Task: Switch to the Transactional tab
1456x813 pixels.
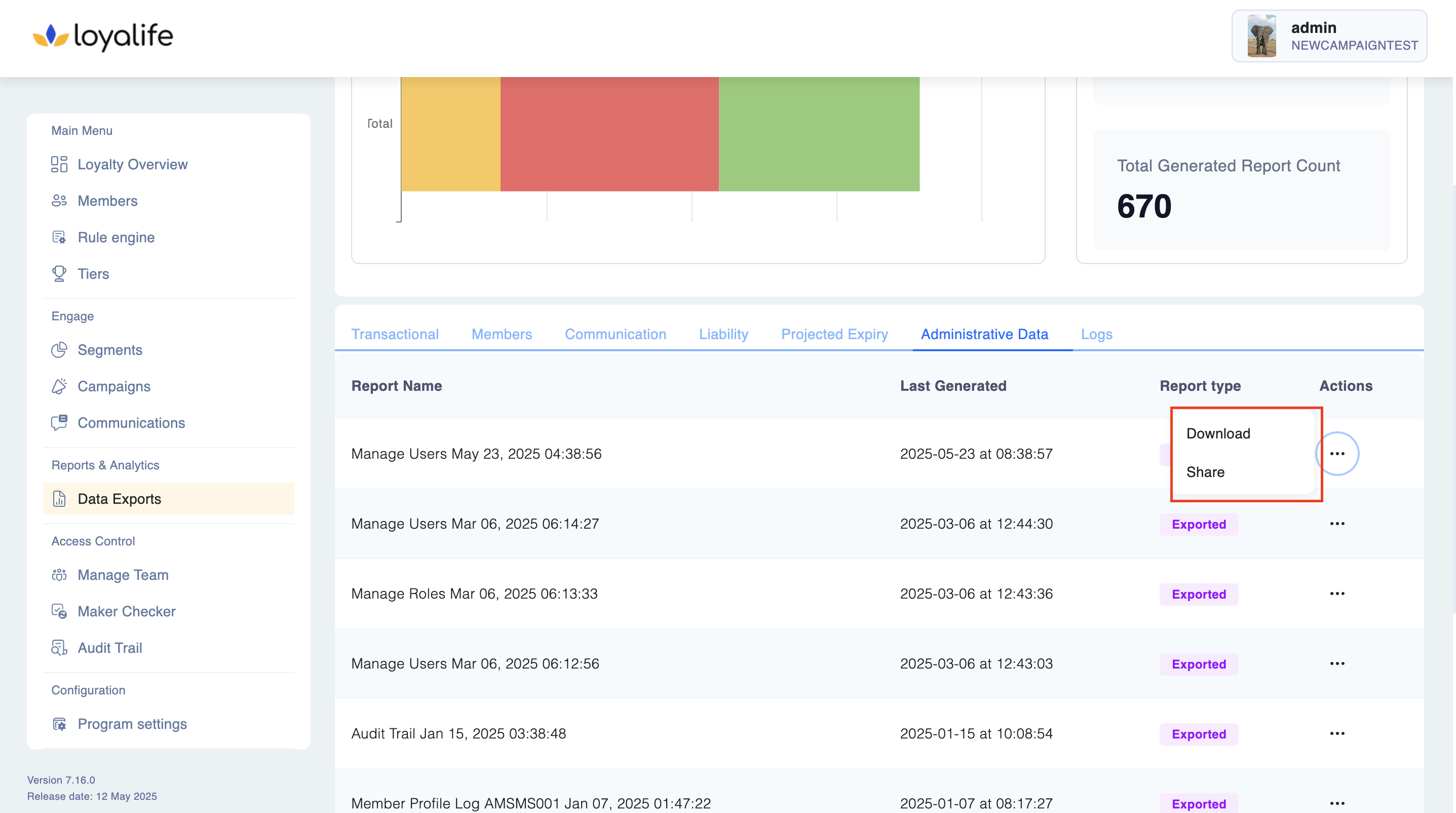Action: pos(395,334)
